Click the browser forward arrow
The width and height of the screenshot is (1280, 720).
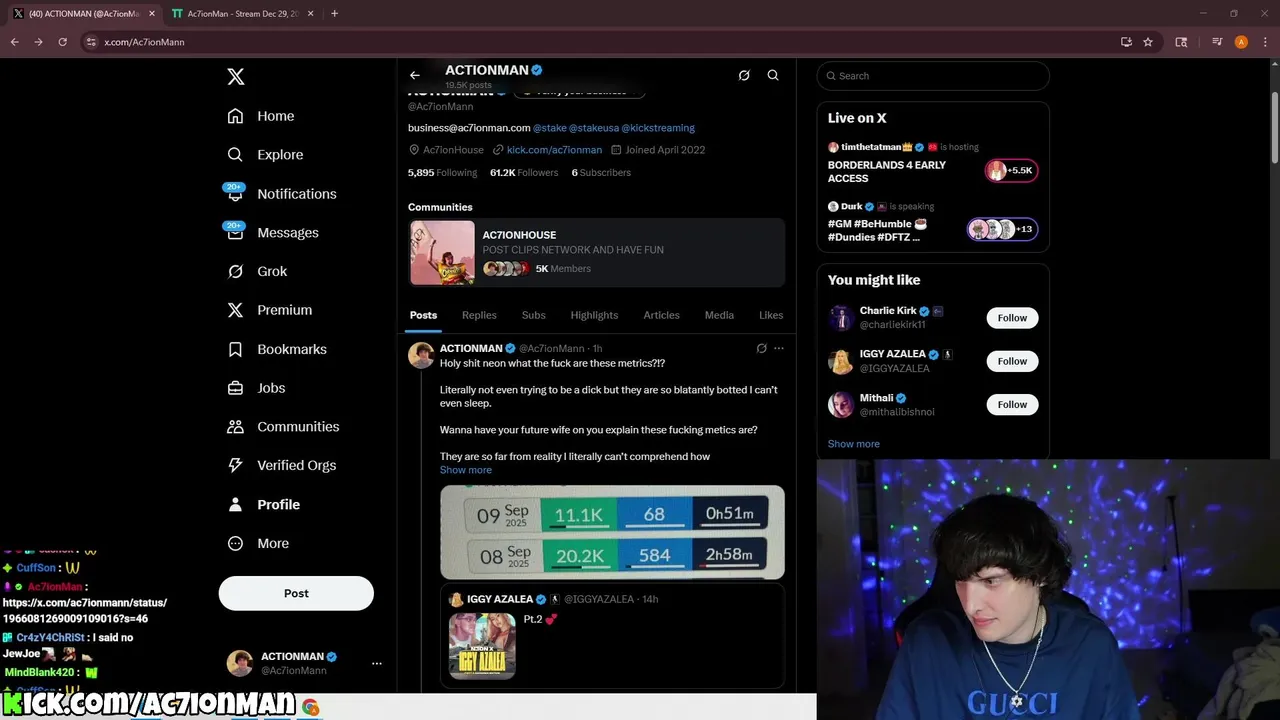click(x=38, y=42)
